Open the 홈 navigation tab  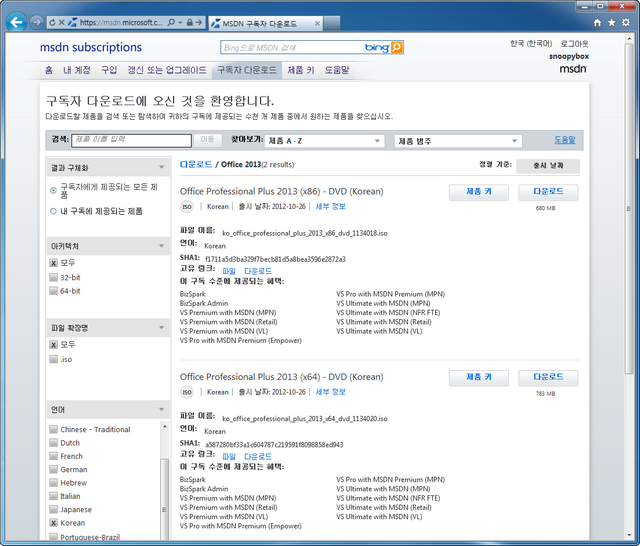point(49,70)
